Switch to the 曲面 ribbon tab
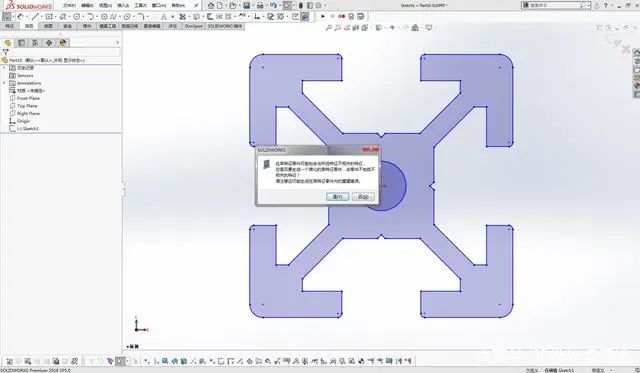640x373 pixels. [x=48, y=26]
